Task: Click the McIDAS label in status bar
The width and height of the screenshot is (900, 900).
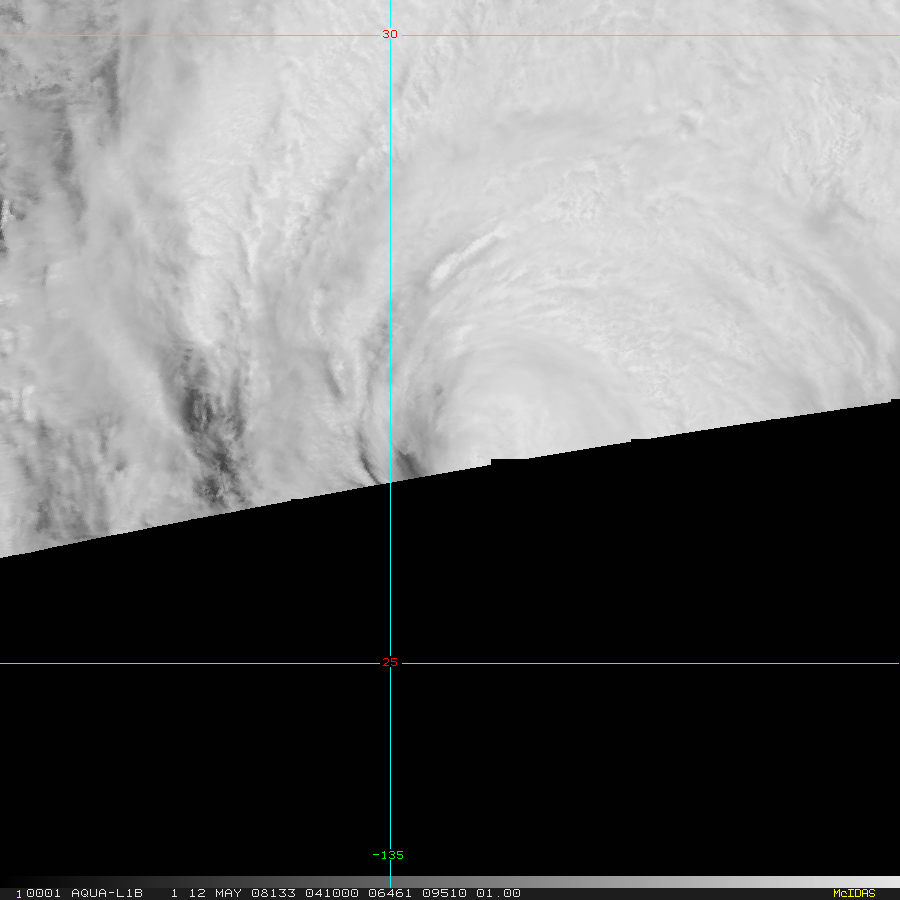Action: click(x=854, y=893)
